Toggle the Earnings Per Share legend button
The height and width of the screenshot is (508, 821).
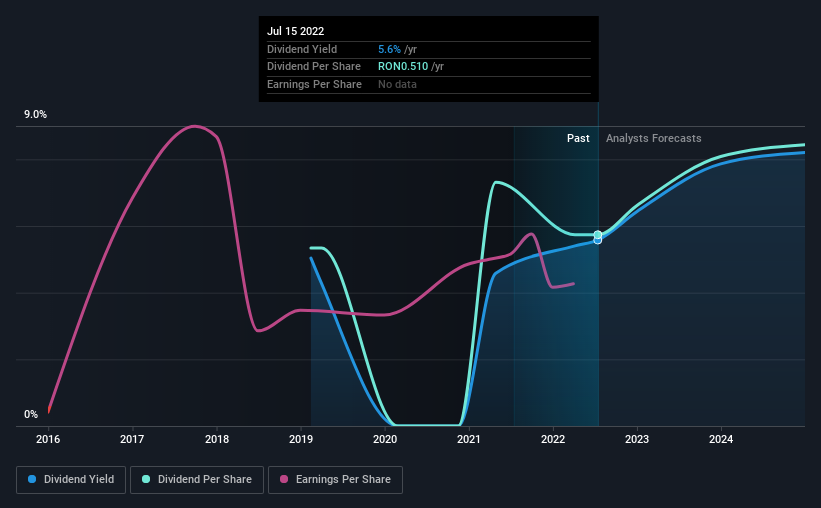(x=335, y=480)
